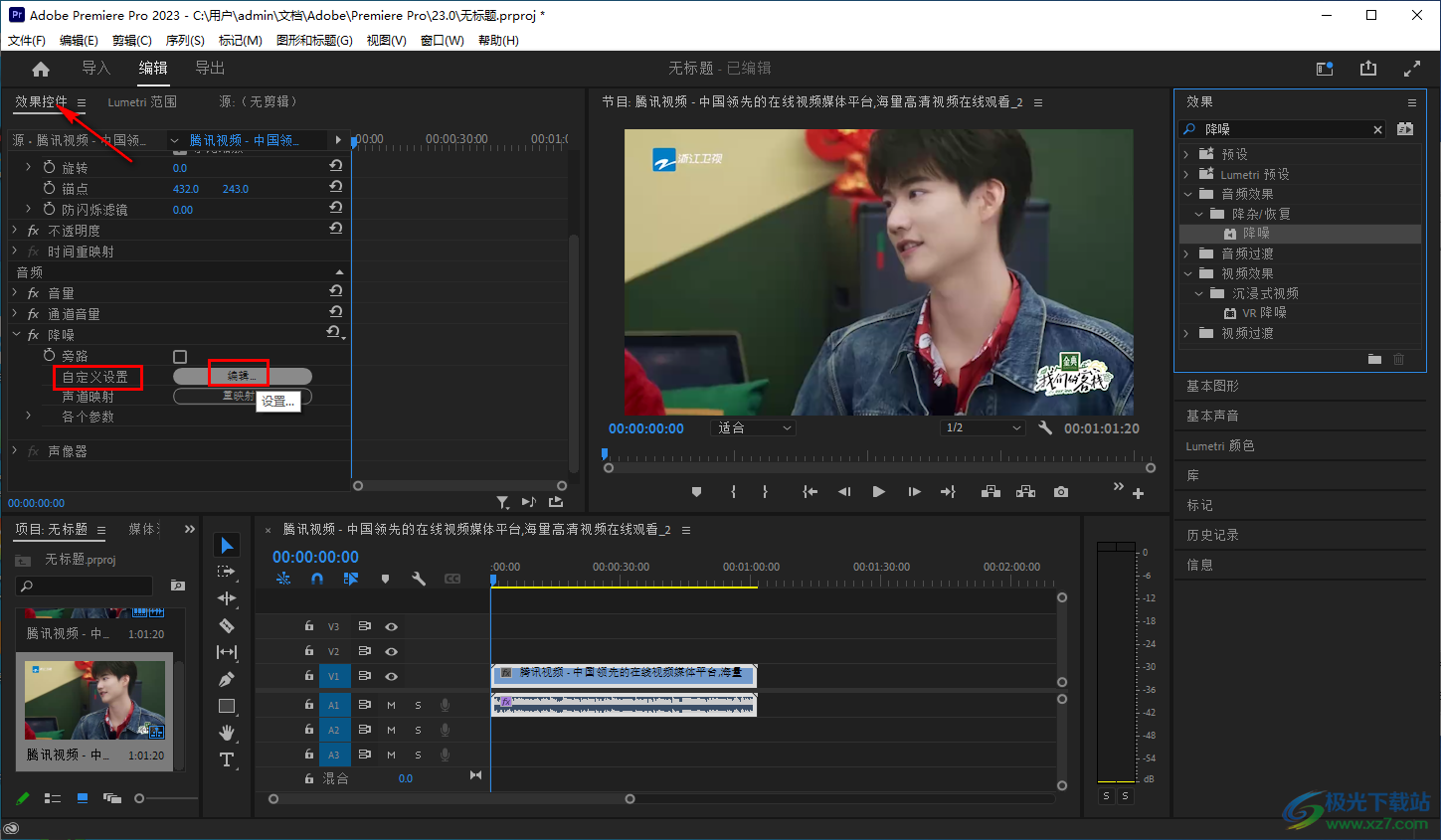The image size is (1441, 840).
Task: Toggle the 旋转 stopwatch animation
Action: tap(50, 167)
